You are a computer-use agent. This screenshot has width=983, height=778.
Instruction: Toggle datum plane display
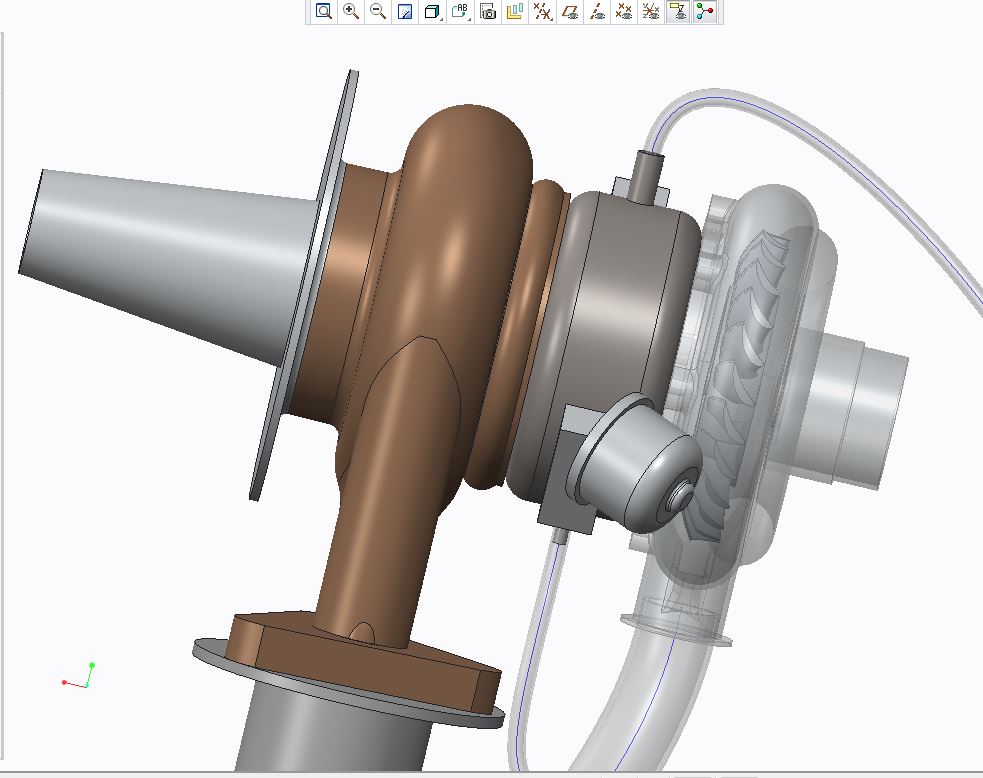(x=570, y=11)
